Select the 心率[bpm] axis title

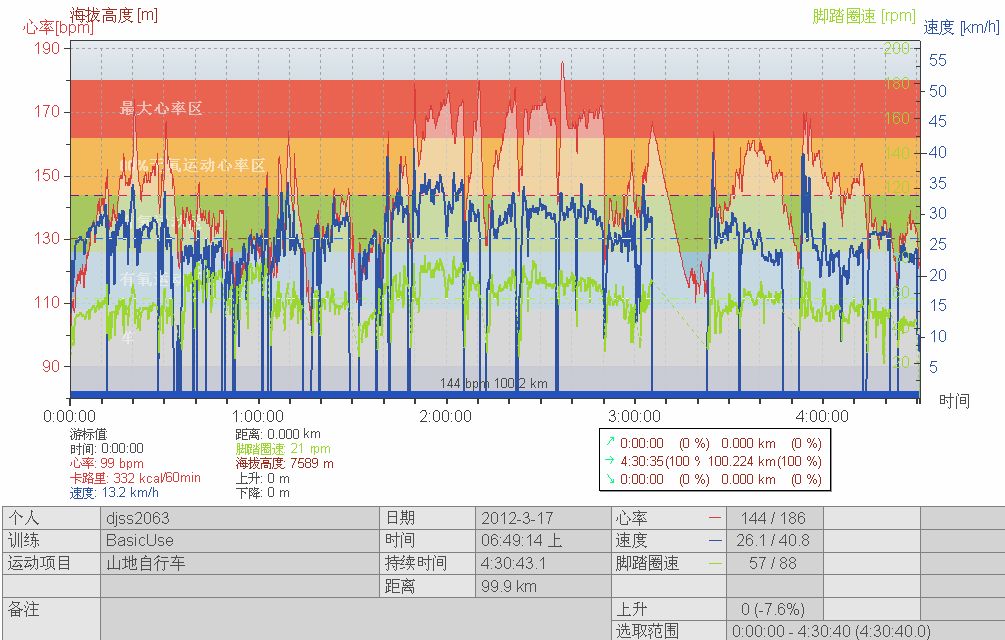[58, 28]
